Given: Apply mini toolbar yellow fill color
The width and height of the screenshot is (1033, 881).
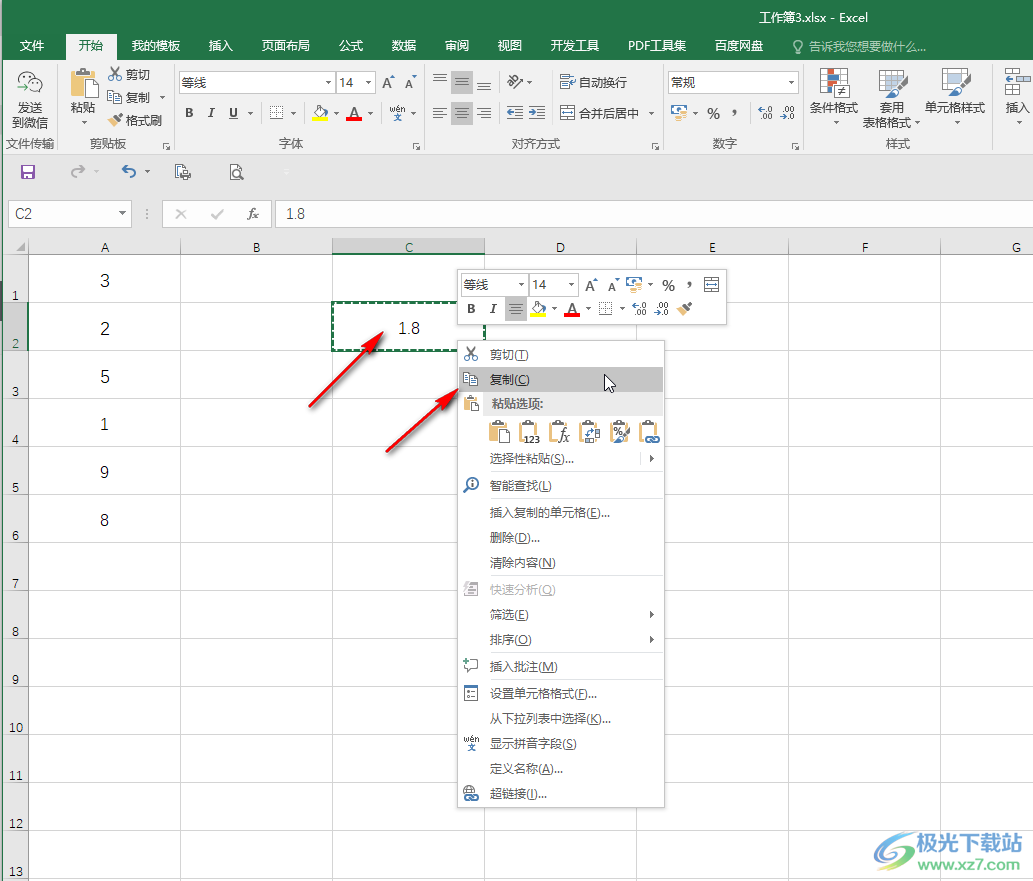Looking at the screenshot, I should pos(538,308).
